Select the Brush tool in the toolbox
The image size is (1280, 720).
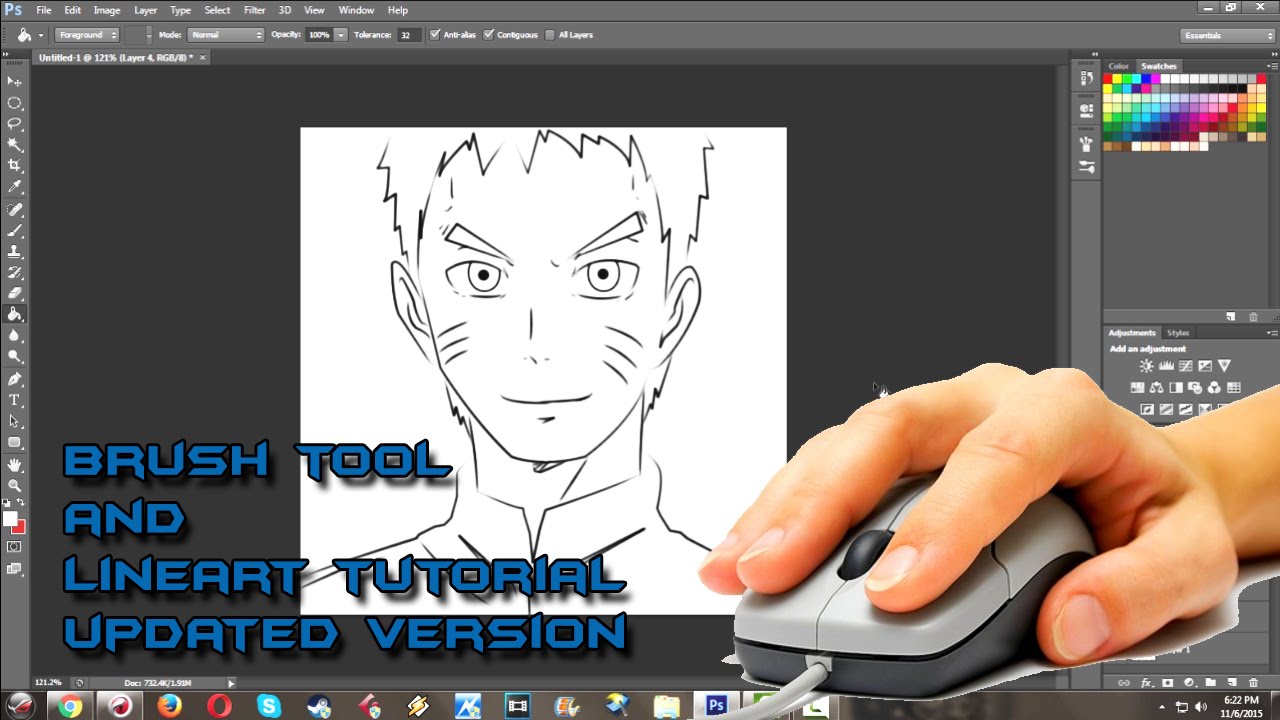pyautogui.click(x=14, y=231)
